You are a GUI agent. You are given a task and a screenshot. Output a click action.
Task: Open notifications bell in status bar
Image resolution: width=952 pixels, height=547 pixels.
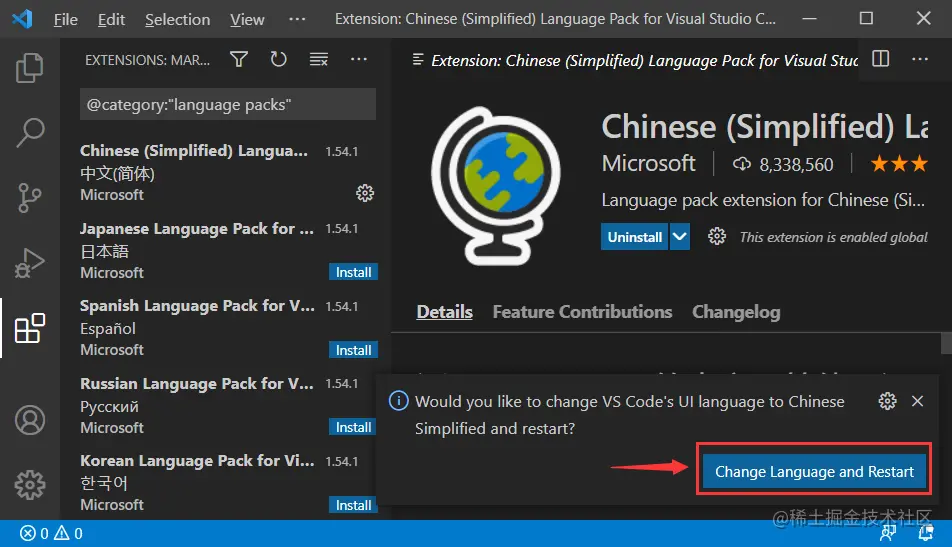click(x=926, y=533)
